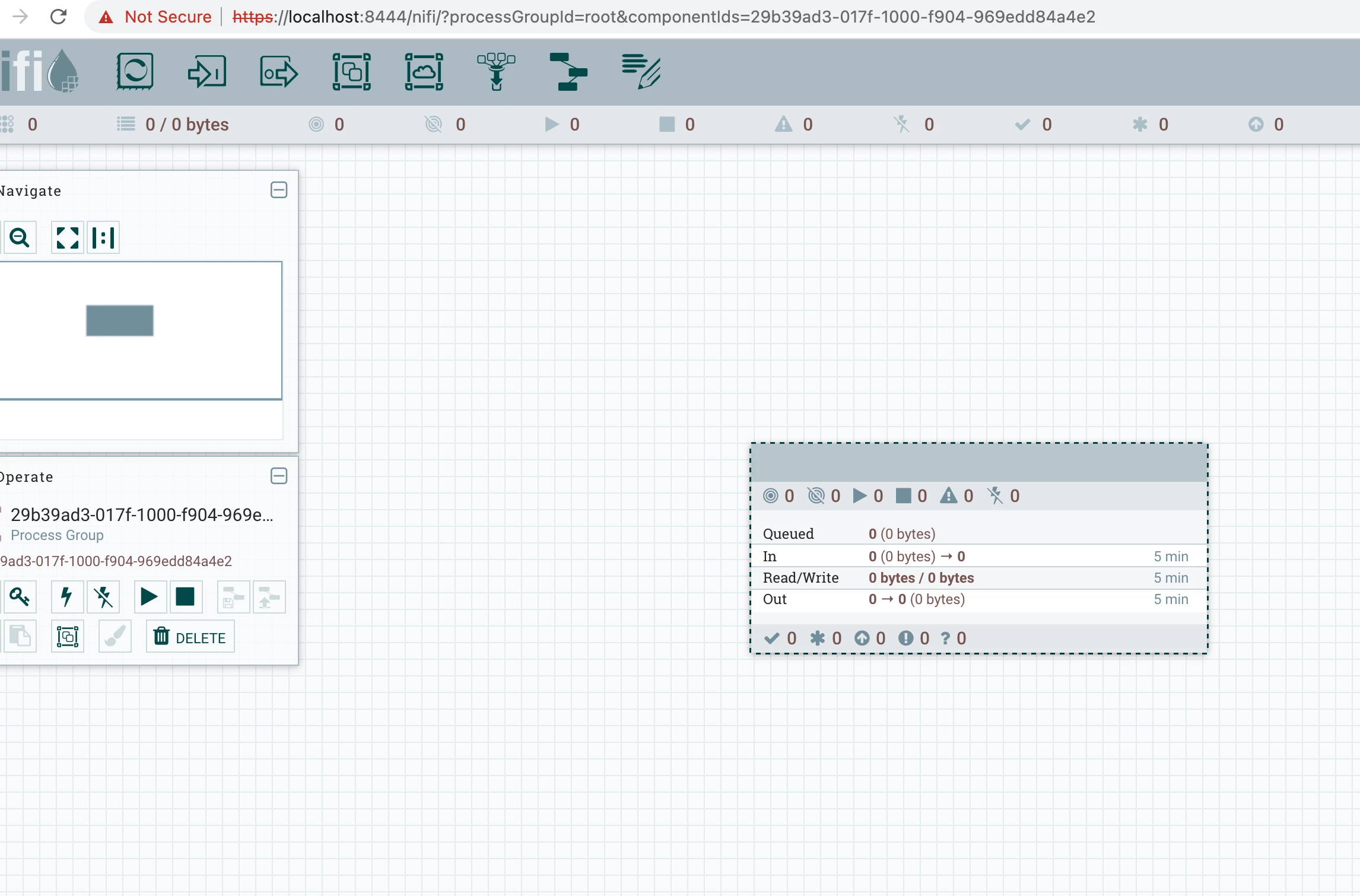This screenshot has width=1360, height=896.
Task: Click the Queued row in process group
Action: pyautogui.click(x=979, y=534)
